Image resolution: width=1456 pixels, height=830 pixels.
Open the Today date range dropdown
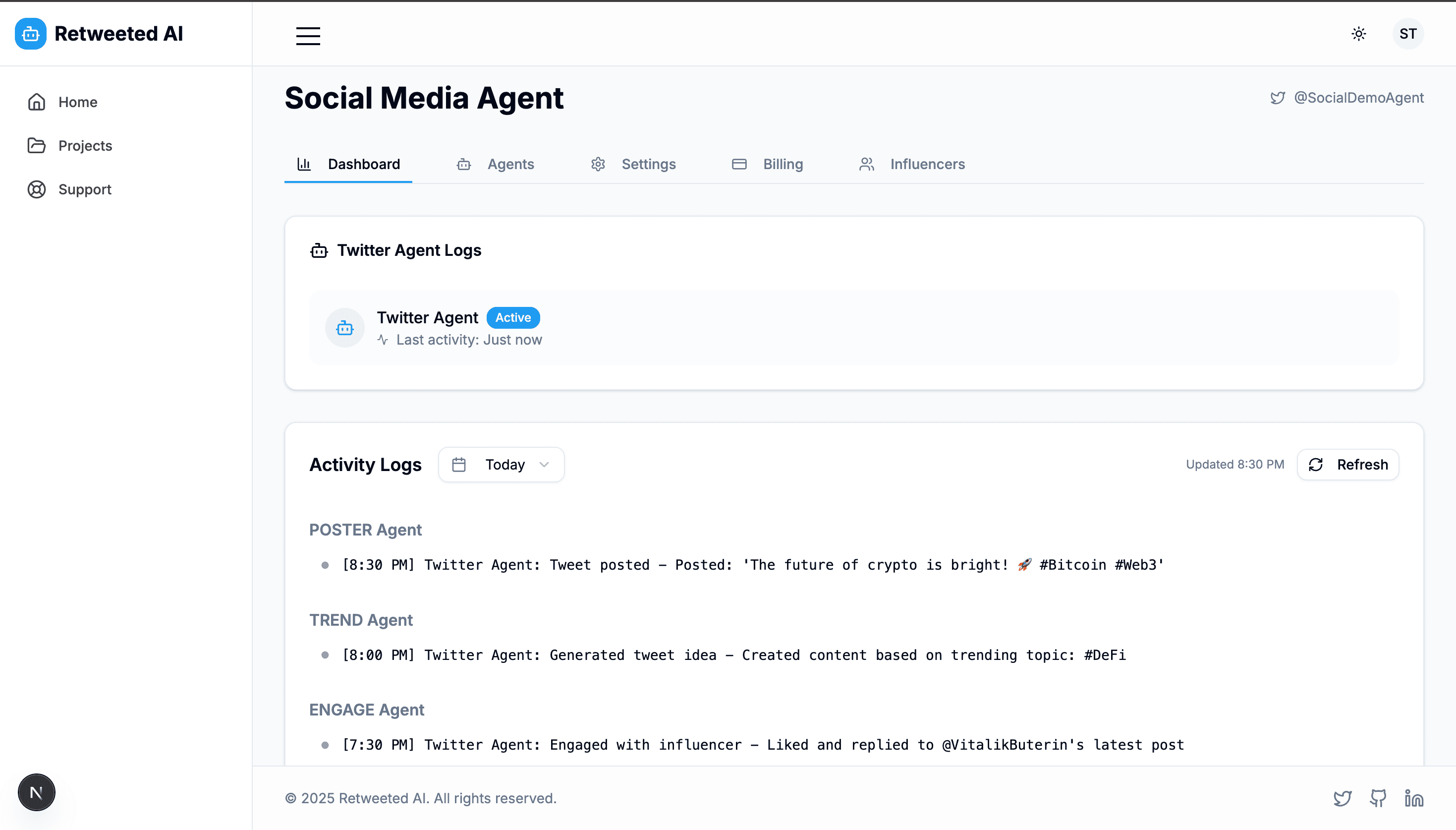pos(502,465)
